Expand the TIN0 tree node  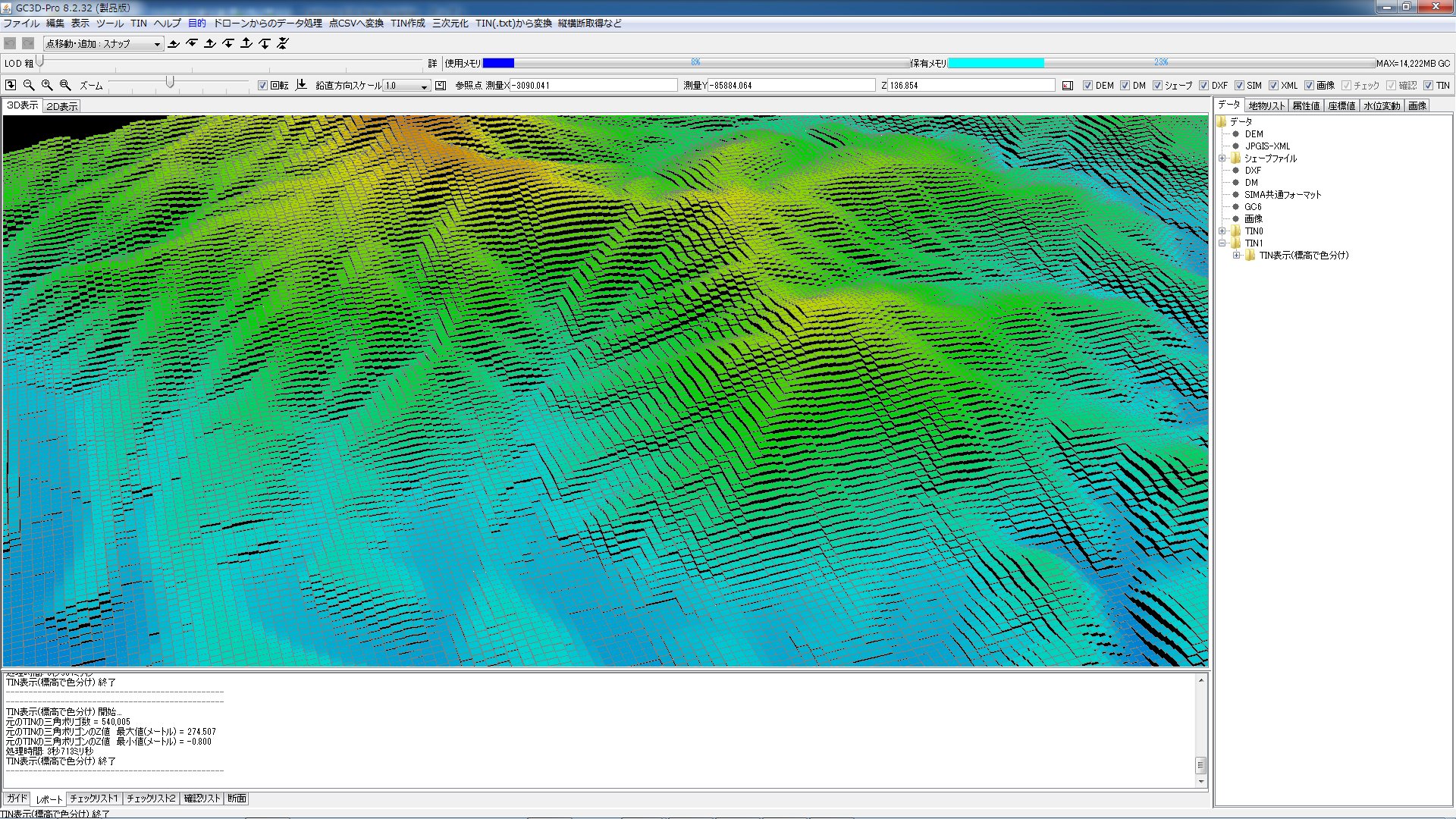(1222, 231)
